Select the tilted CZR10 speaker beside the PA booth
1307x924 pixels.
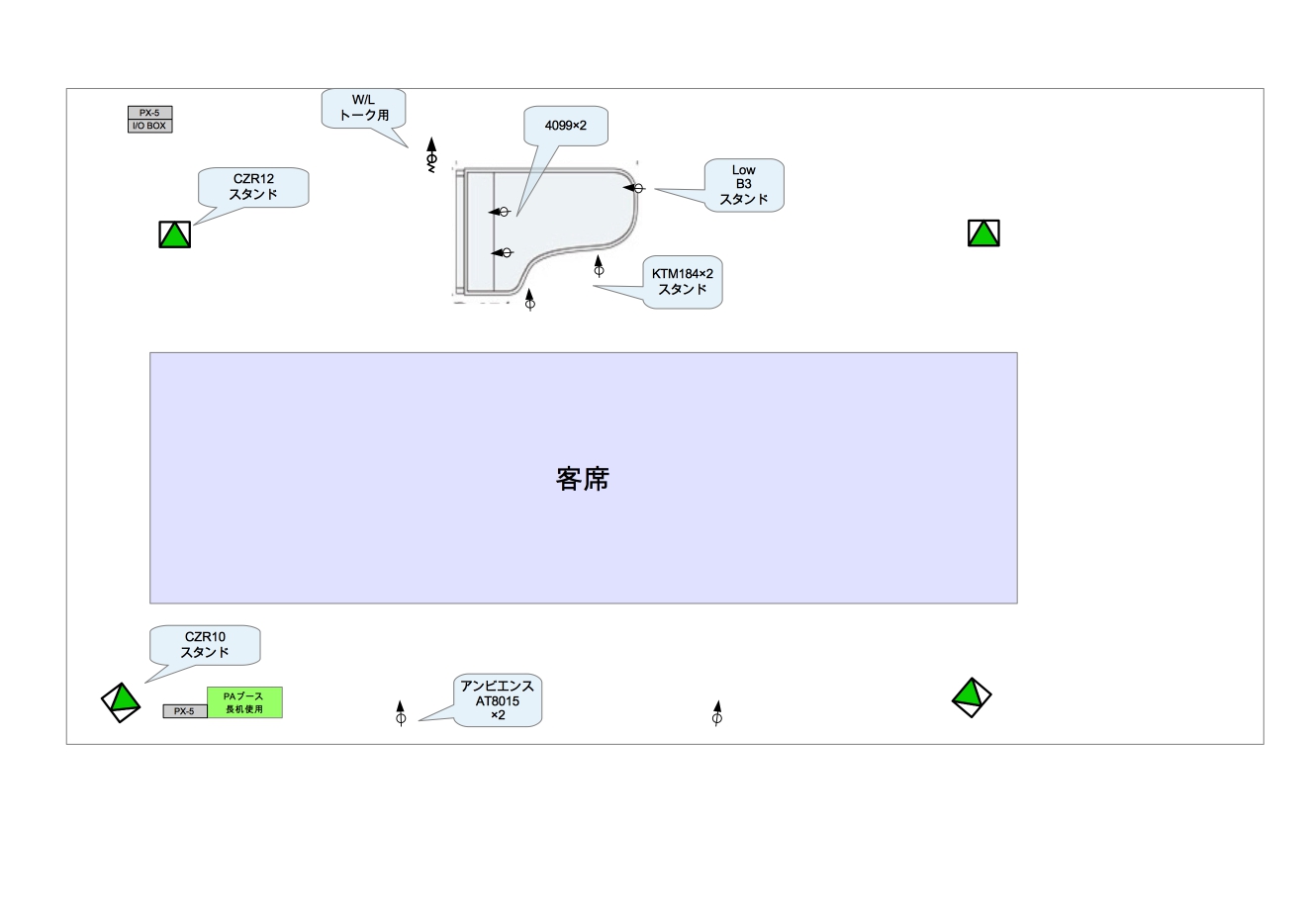[122, 700]
